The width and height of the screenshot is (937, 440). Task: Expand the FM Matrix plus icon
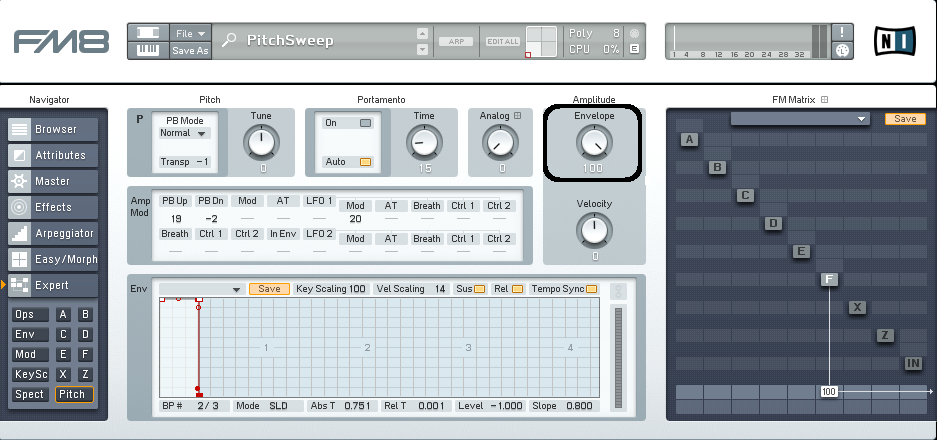click(825, 100)
